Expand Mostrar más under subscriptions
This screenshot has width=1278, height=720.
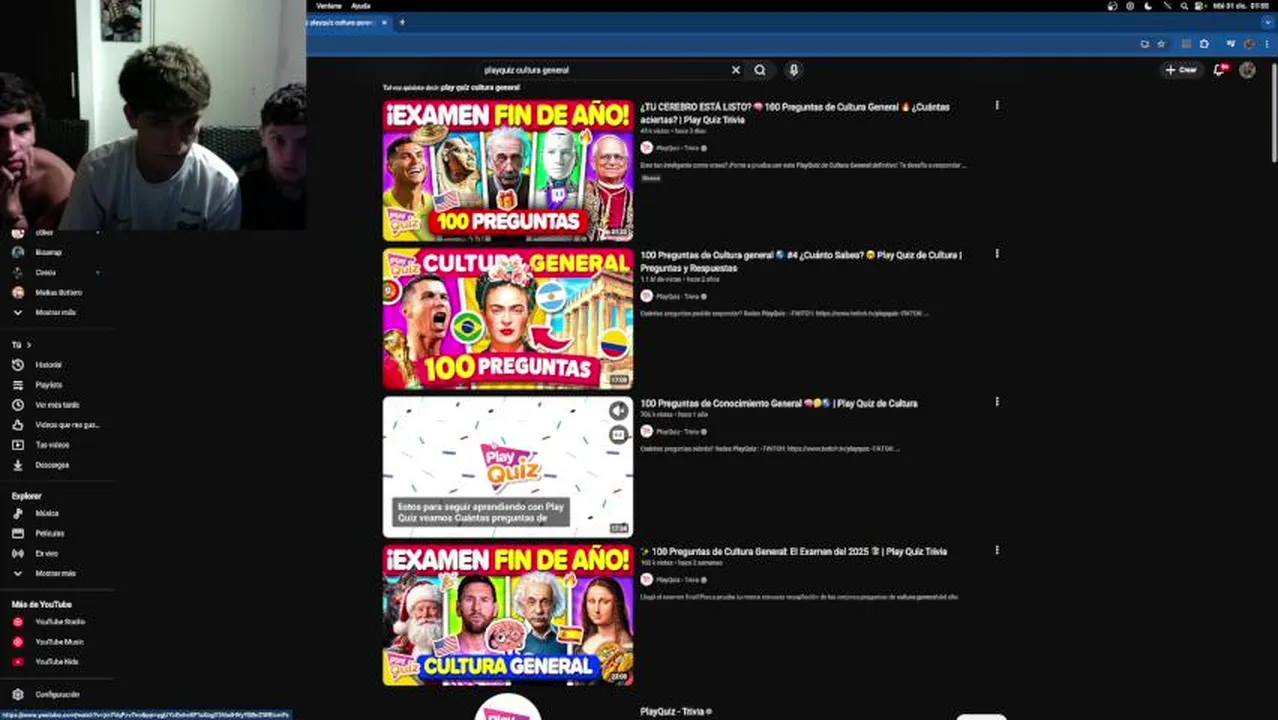(x=54, y=312)
